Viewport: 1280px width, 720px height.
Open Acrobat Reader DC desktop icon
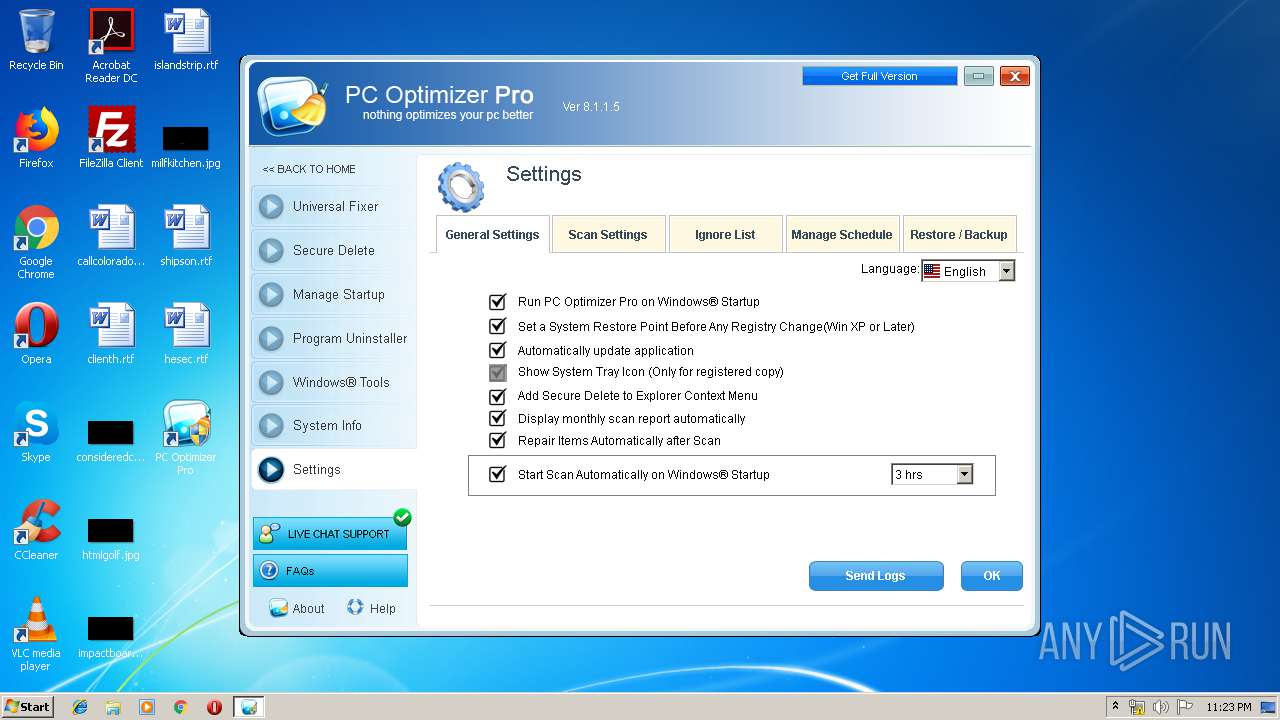click(x=111, y=45)
